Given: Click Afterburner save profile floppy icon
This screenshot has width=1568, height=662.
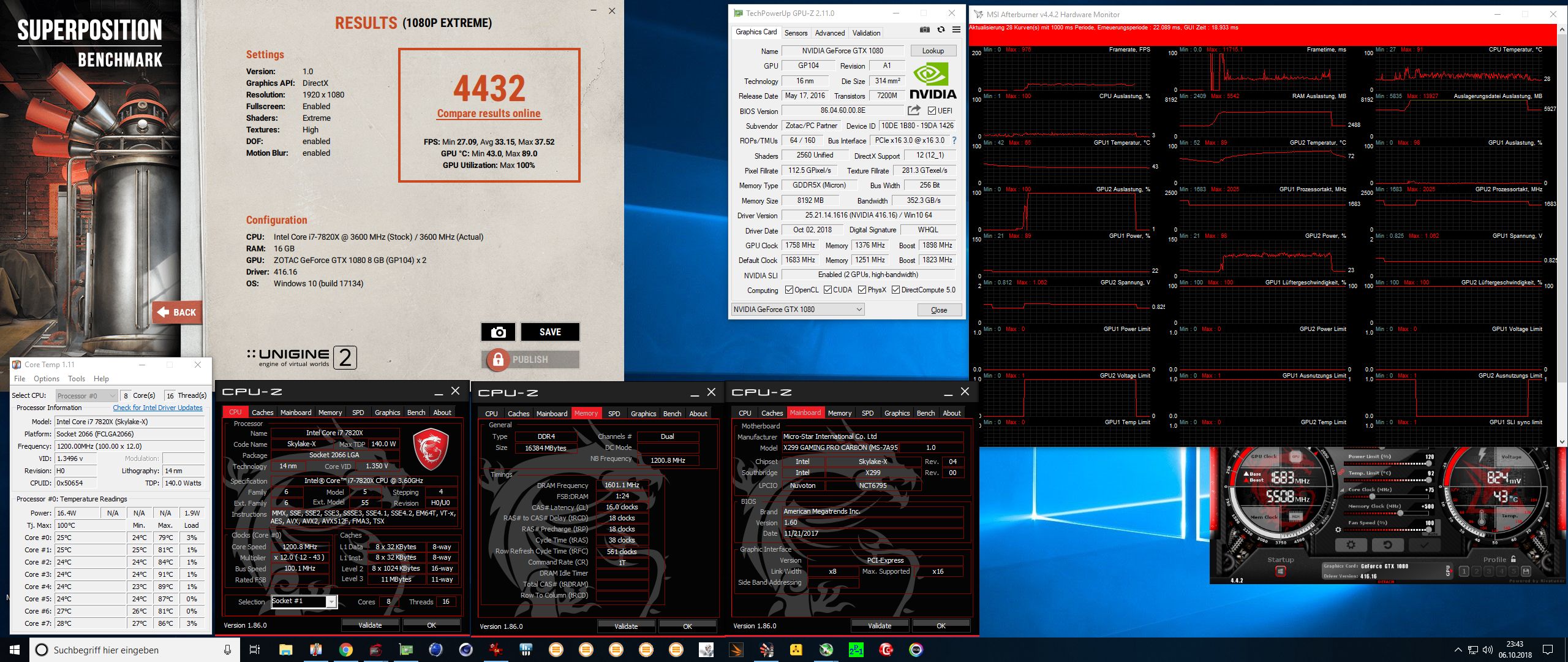Looking at the screenshot, I should tap(1526, 571).
